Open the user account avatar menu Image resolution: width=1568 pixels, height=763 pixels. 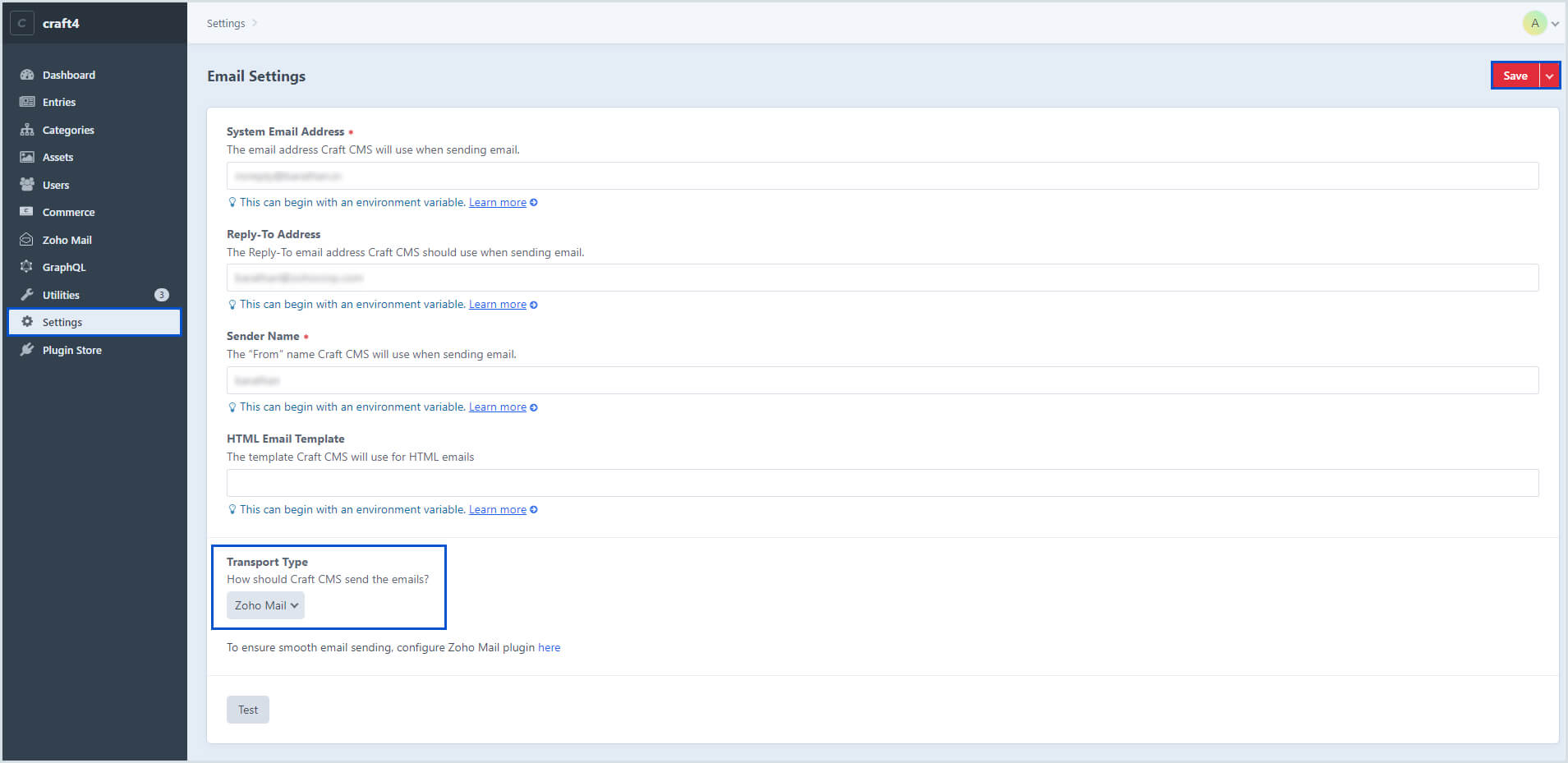pyautogui.click(x=1534, y=23)
